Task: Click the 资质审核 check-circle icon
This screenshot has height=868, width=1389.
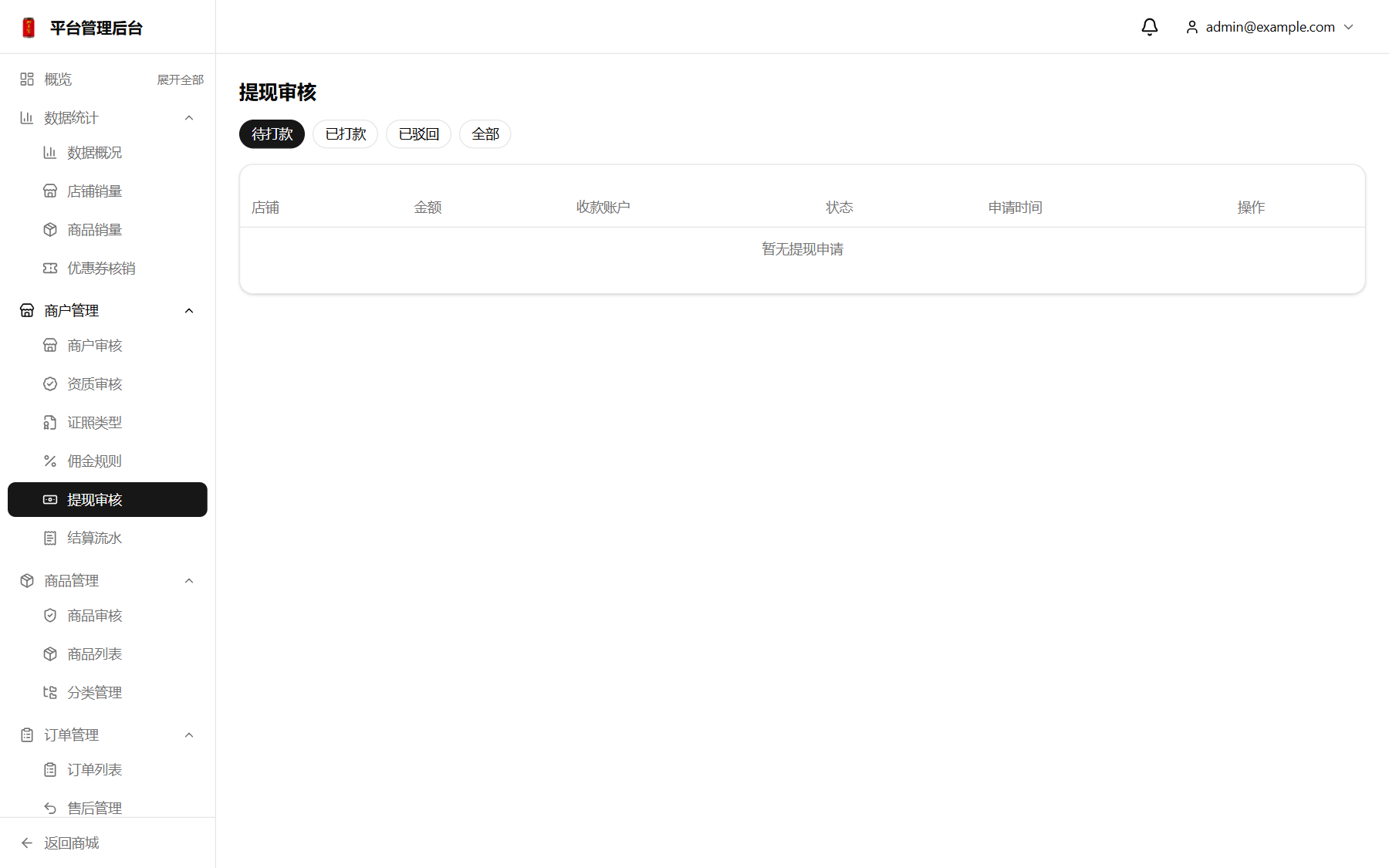Action: [x=50, y=384]
